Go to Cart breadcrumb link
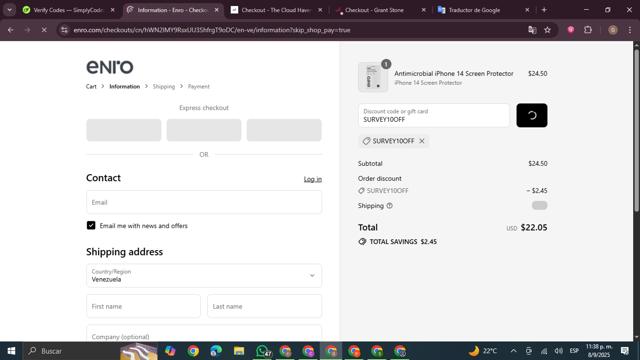640x360 pixels. click(91, 87)
